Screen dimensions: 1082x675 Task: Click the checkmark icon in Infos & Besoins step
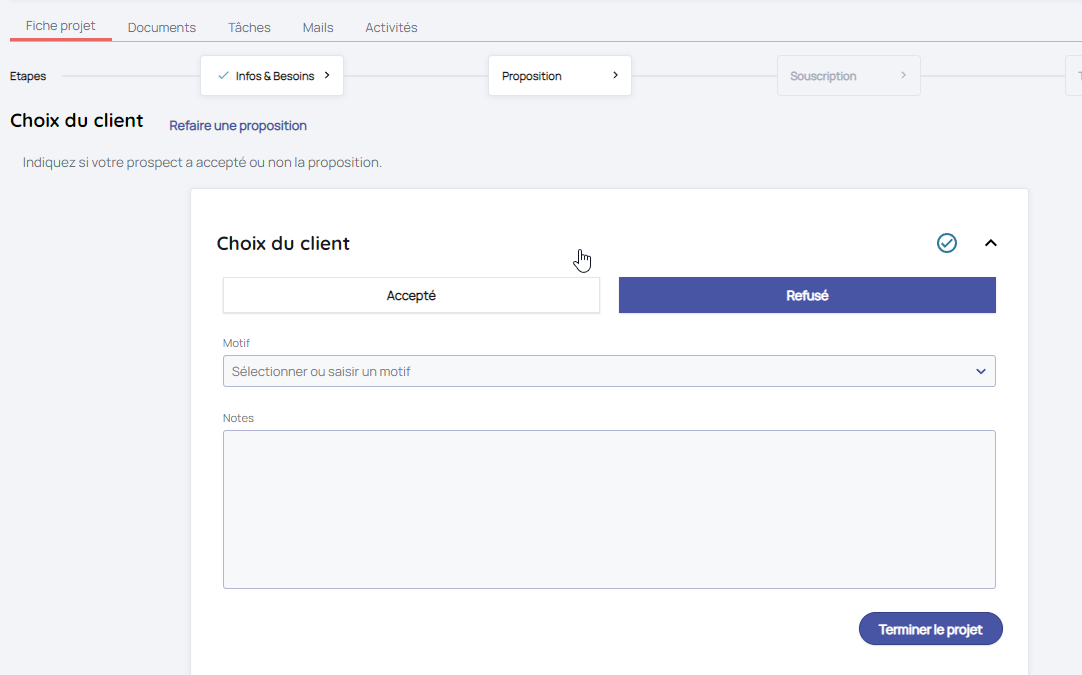click(x=223, y=76)
